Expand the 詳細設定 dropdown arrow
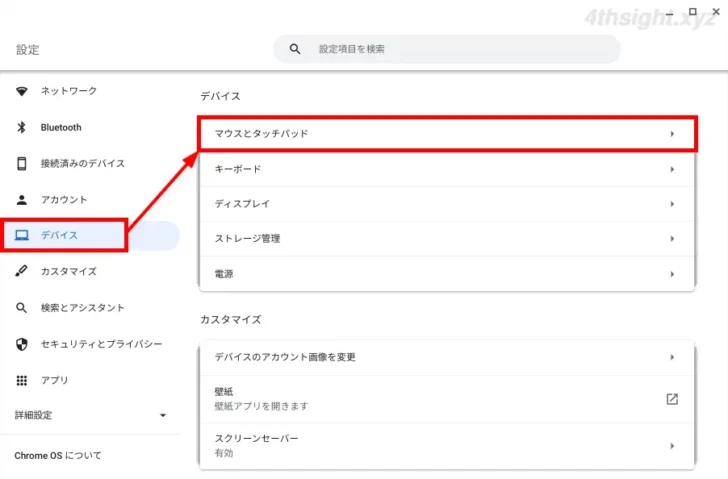This screenshot has height=479, width=728. (x=162, y=415)
